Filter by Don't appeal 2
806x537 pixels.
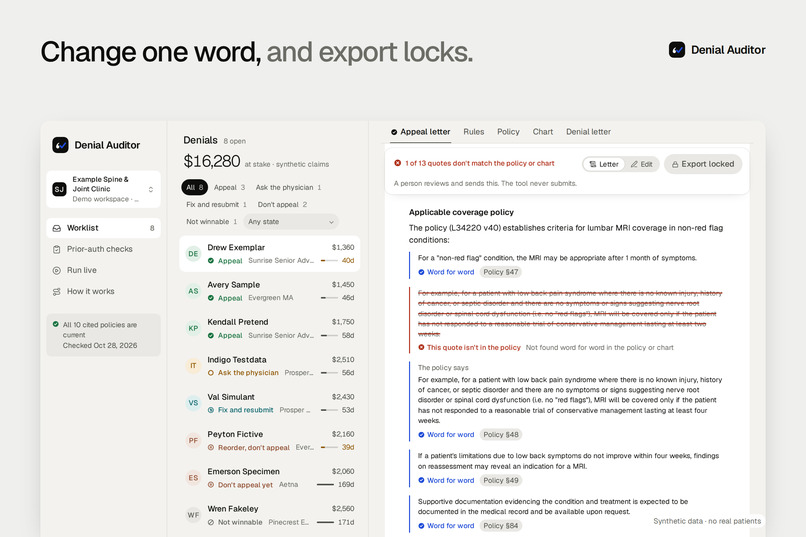pyautogui.click(x=282, y=205)
